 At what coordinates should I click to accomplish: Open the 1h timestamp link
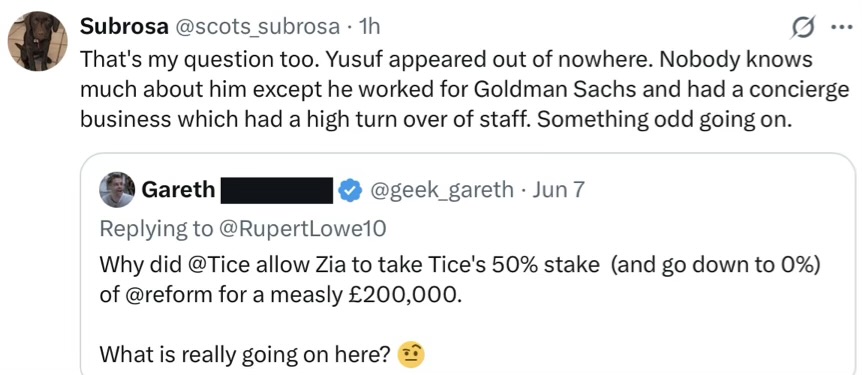pyautogui.click(x=368, y=26)
